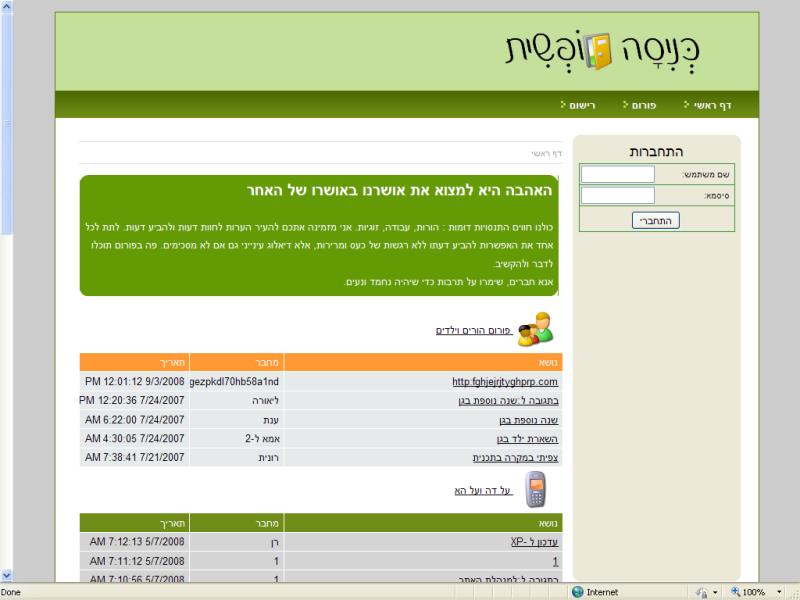The width and height of the screenshot is (800, 600).
Task: Click the scroll up arrow of scrollbar
Action: point(6,6)
